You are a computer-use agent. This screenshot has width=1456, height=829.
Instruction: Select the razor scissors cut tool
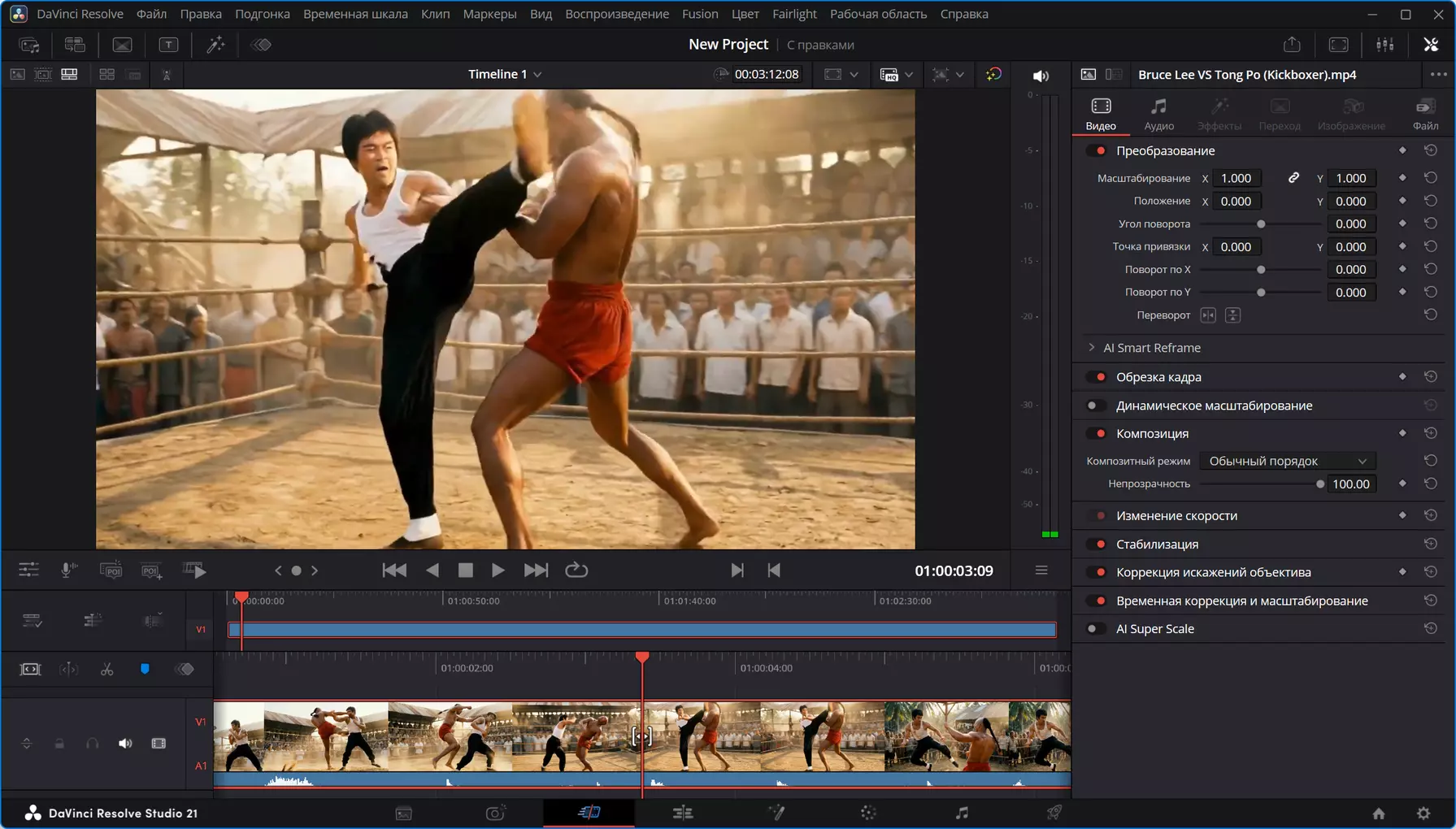106,669
